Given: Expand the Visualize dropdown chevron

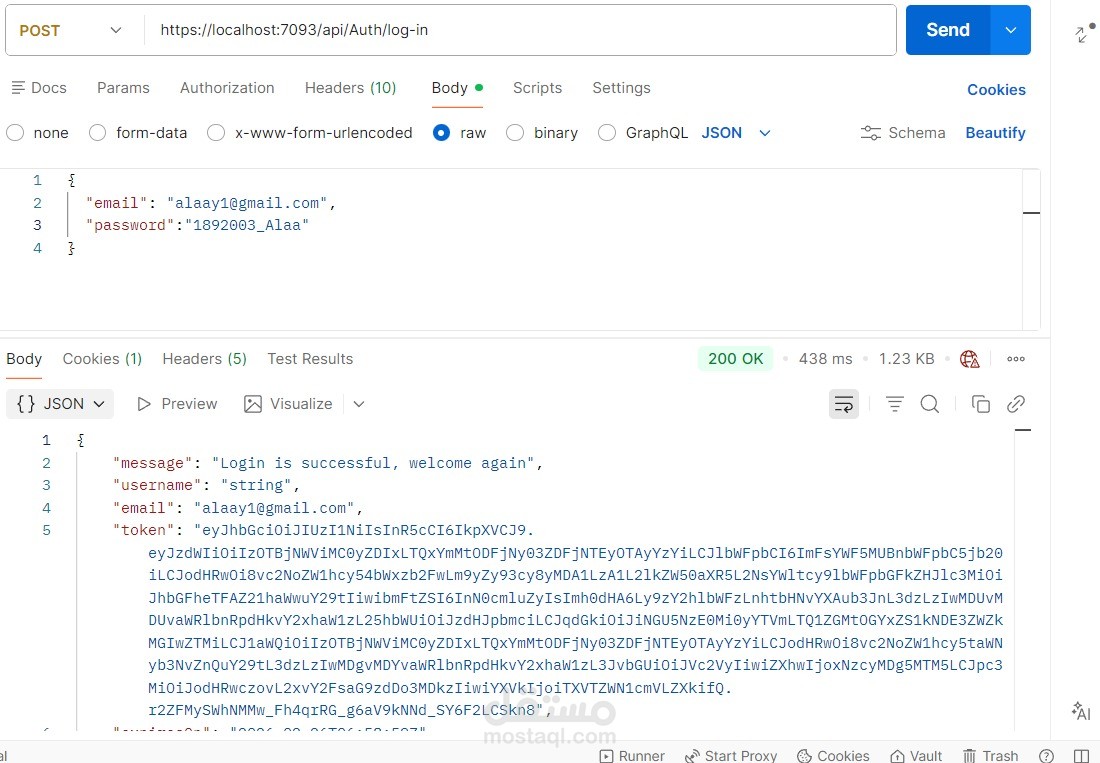Looking at the screenshot, I should coord(358,403).
